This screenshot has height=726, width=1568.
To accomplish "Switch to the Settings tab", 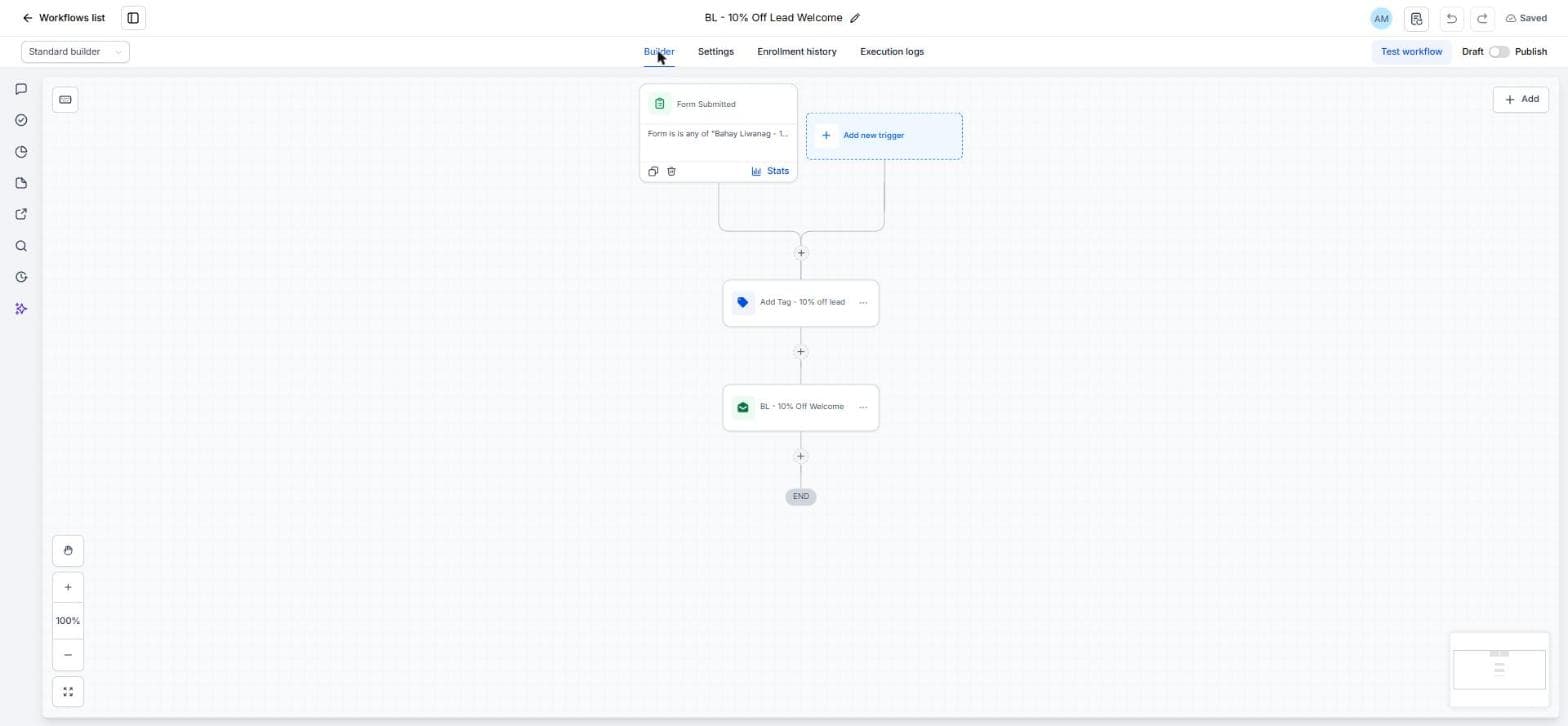I will [715, 52].
